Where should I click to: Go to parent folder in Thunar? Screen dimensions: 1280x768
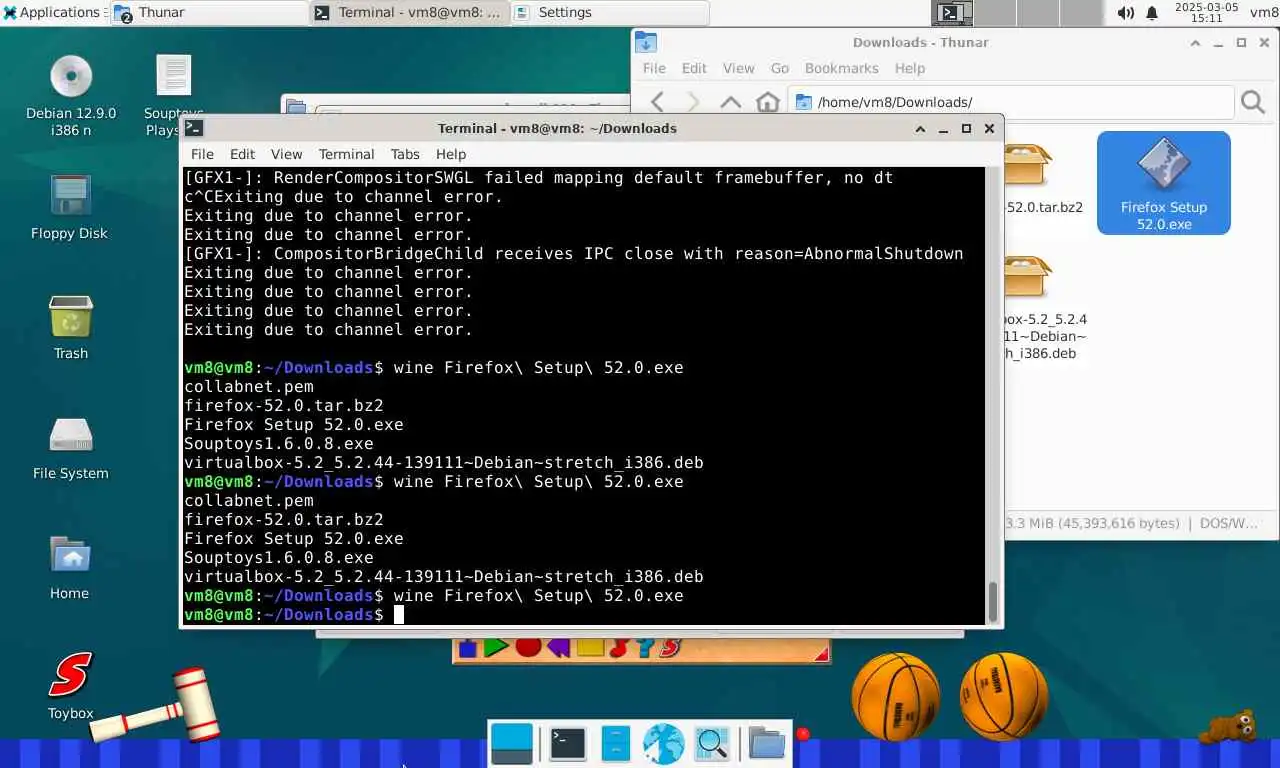point(731,102)
